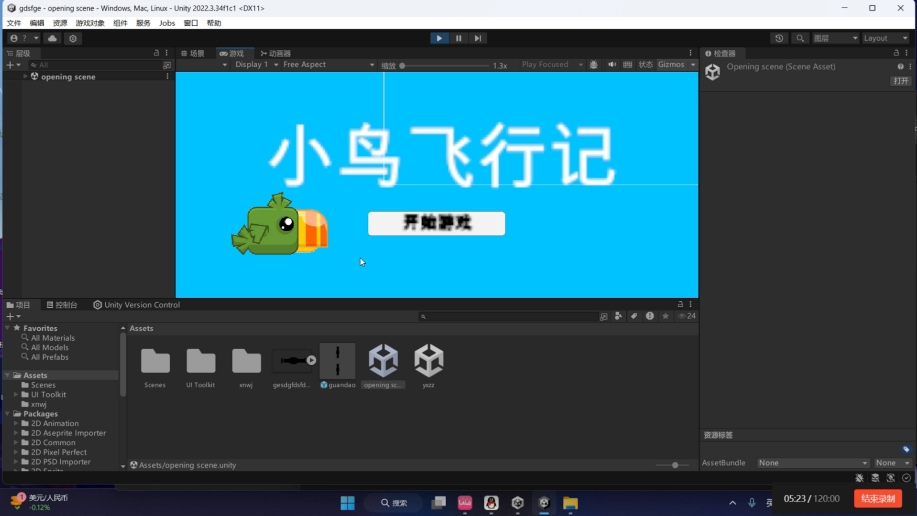Click the 打开 button in the inspector

pyautogui.click(x=900, y=81)
